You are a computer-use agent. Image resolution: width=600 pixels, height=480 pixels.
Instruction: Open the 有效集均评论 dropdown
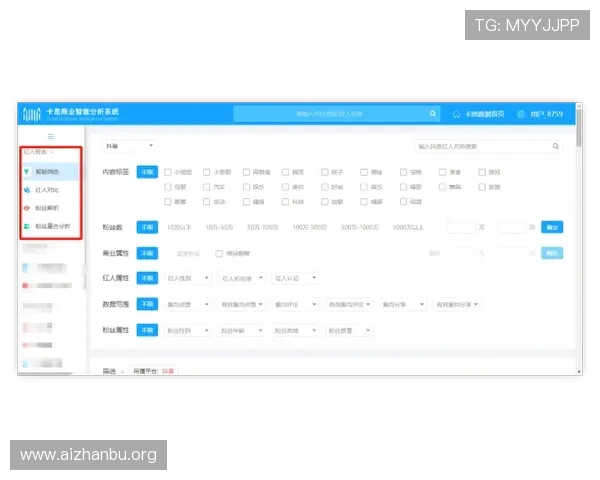click(349, 305)
